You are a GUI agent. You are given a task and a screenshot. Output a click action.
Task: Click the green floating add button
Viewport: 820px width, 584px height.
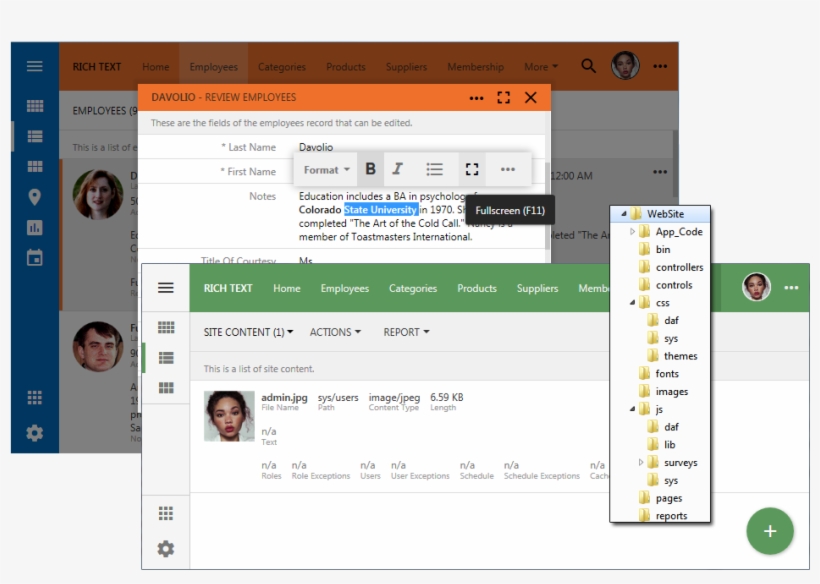pos(770,531)
